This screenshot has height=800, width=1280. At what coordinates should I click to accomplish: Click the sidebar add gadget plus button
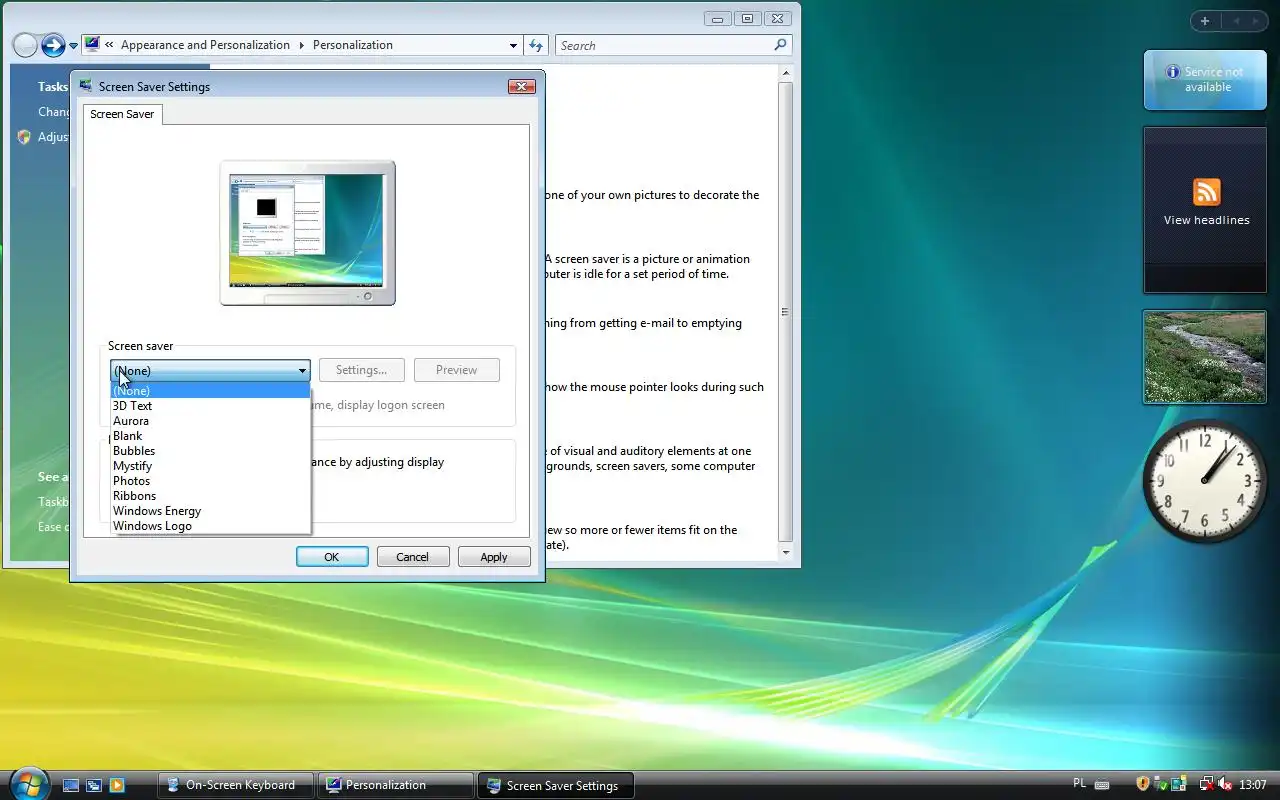click(1205, 21)
